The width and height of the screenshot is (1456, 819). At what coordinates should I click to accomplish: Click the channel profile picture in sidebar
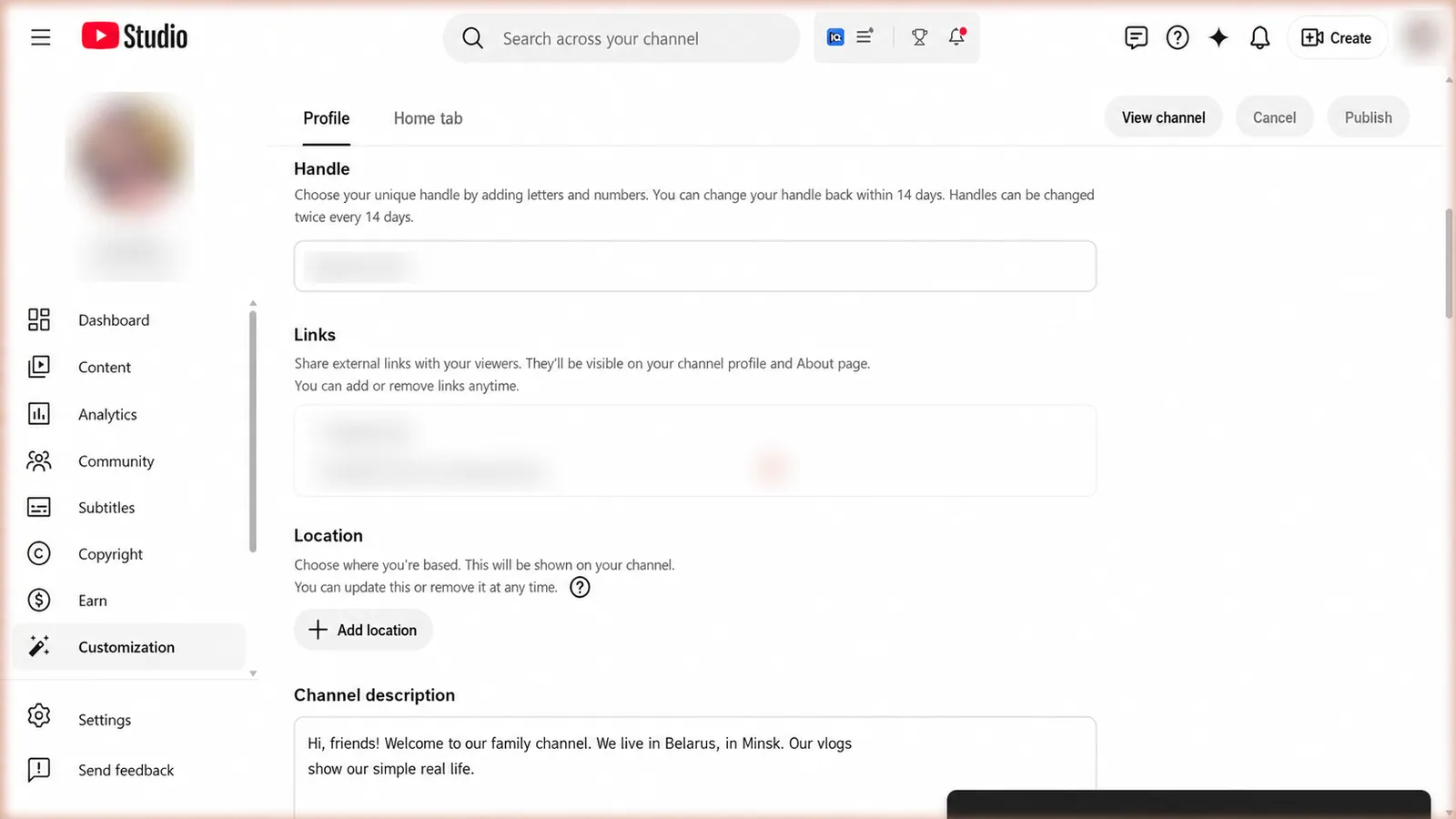coord(129,155)
